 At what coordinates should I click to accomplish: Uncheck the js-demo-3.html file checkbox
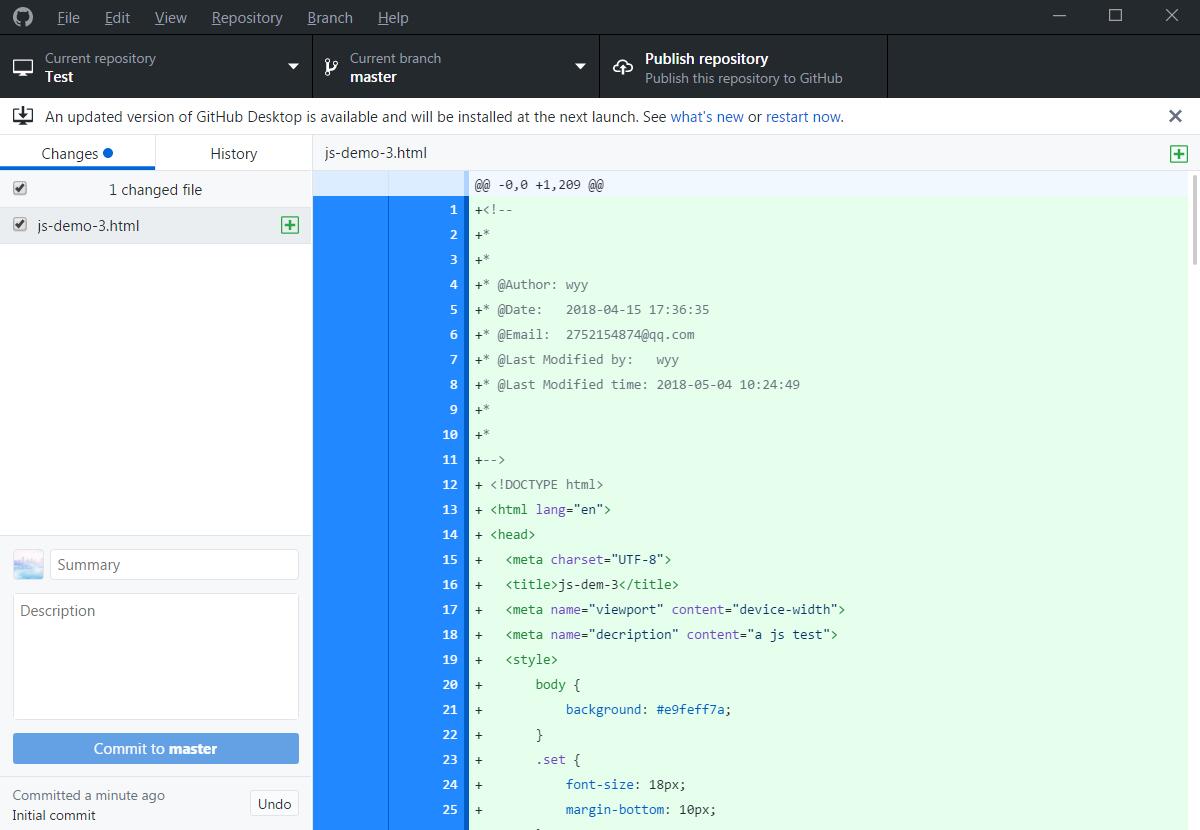[x=20, y=225]
